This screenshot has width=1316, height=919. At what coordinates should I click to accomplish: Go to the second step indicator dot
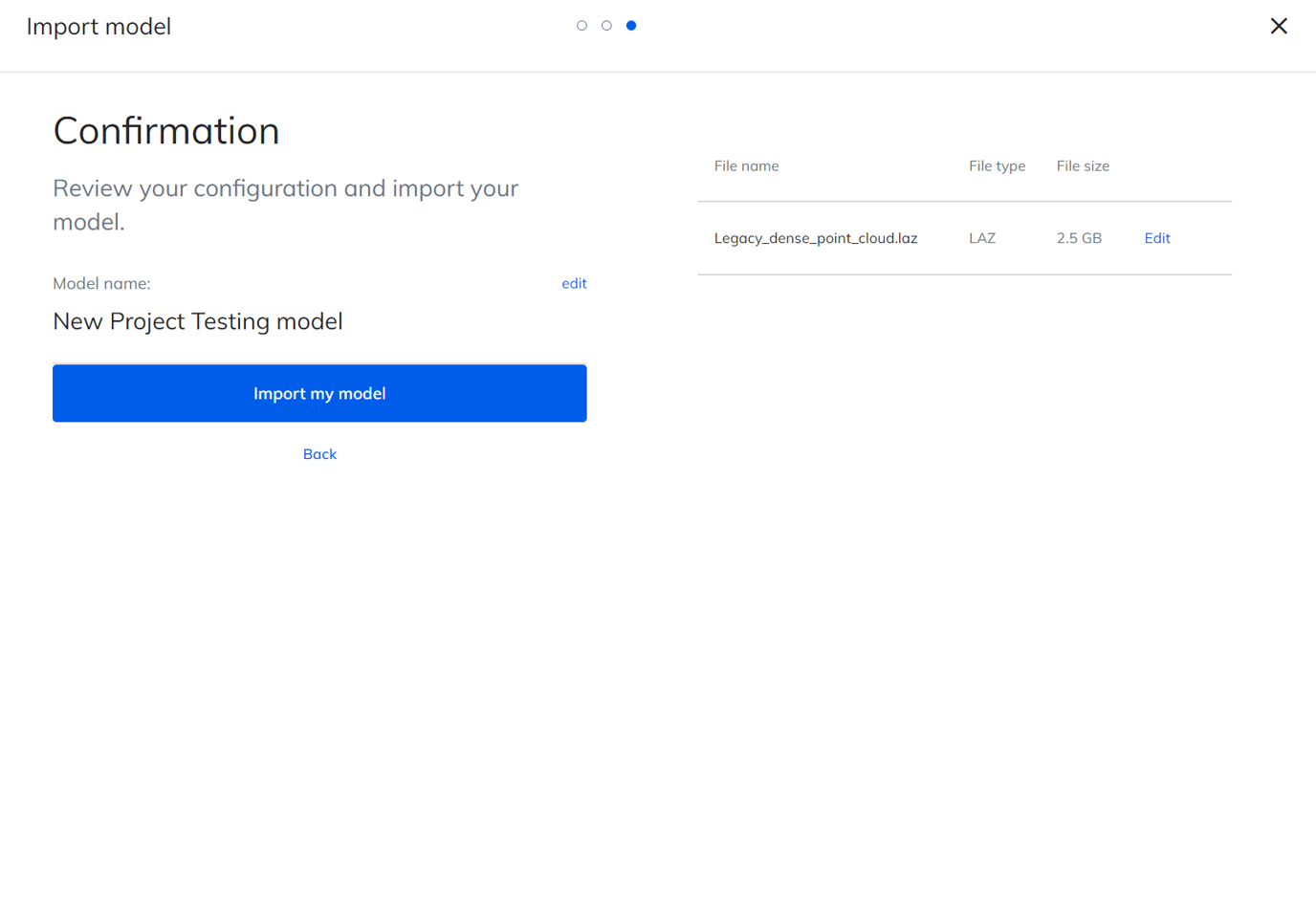click(606, 26)
